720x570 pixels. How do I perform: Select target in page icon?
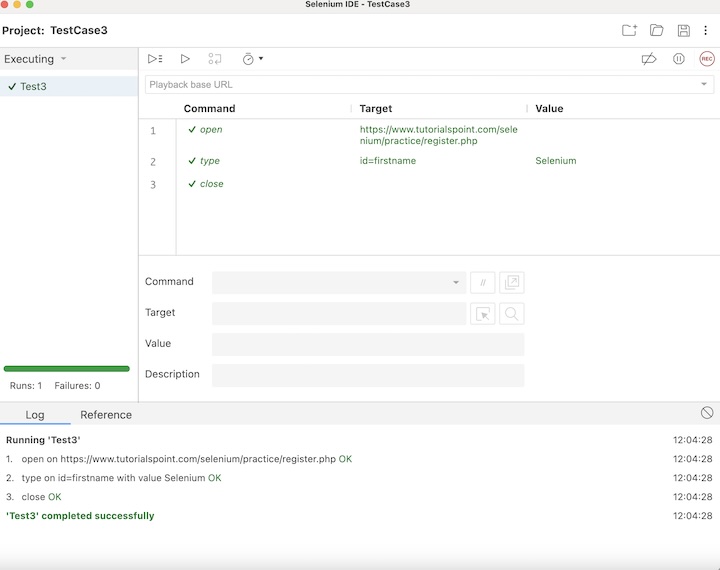click(483, 314)
